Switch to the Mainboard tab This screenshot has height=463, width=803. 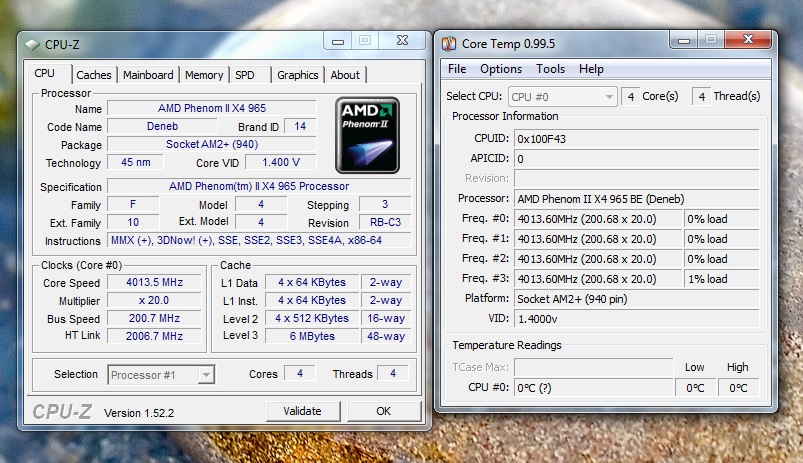148,75
